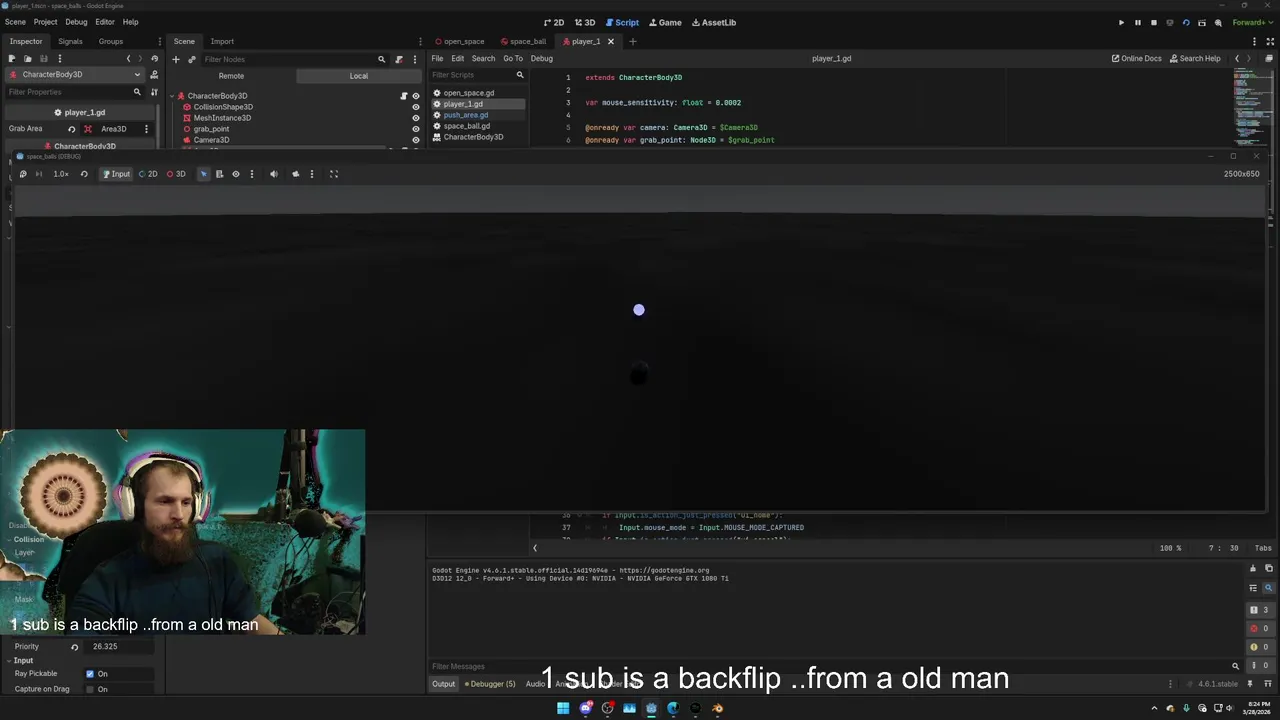This screenshot has width=1280, height=720.
Task: Select the Local scene tree button
Action: (359, 76)
